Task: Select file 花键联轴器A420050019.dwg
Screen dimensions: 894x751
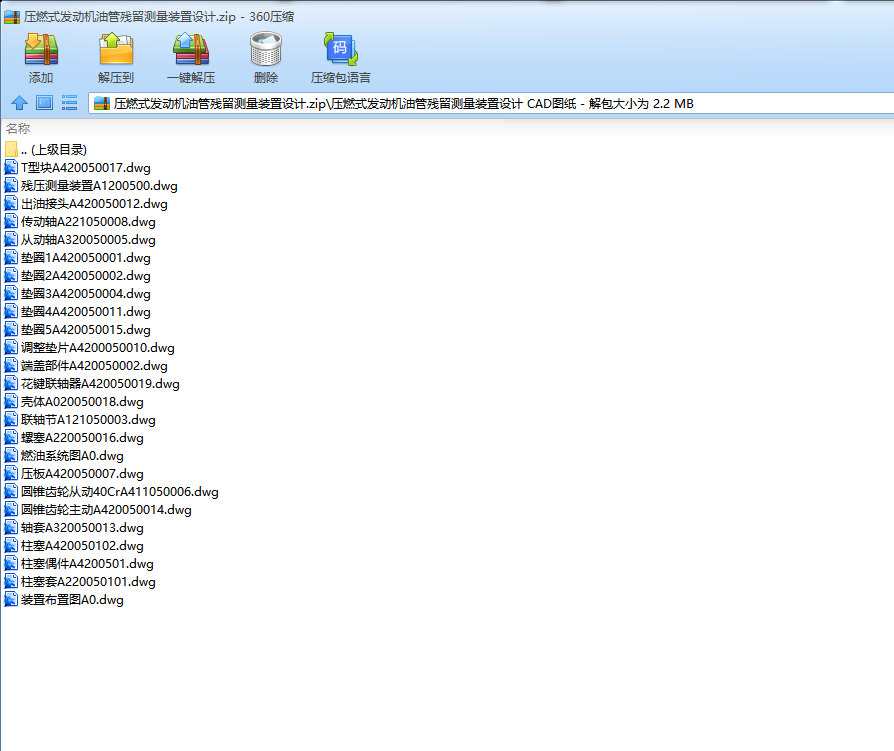Action: [92, 383]
